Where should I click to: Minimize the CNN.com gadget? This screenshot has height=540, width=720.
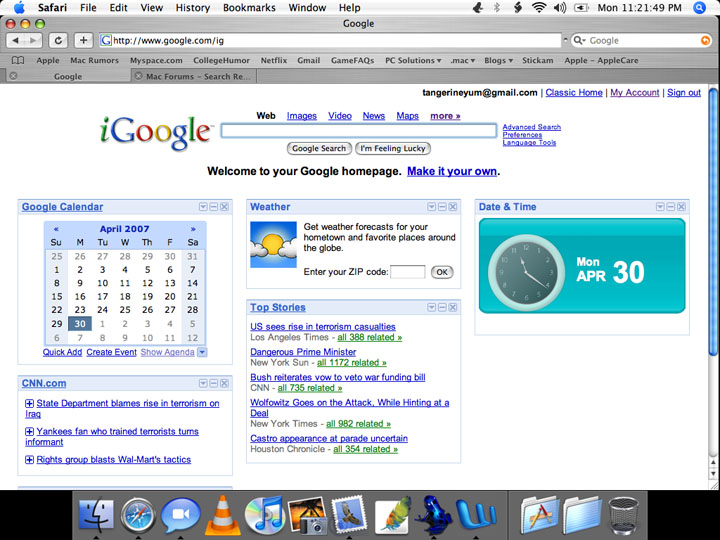click(x=214, y=383)
